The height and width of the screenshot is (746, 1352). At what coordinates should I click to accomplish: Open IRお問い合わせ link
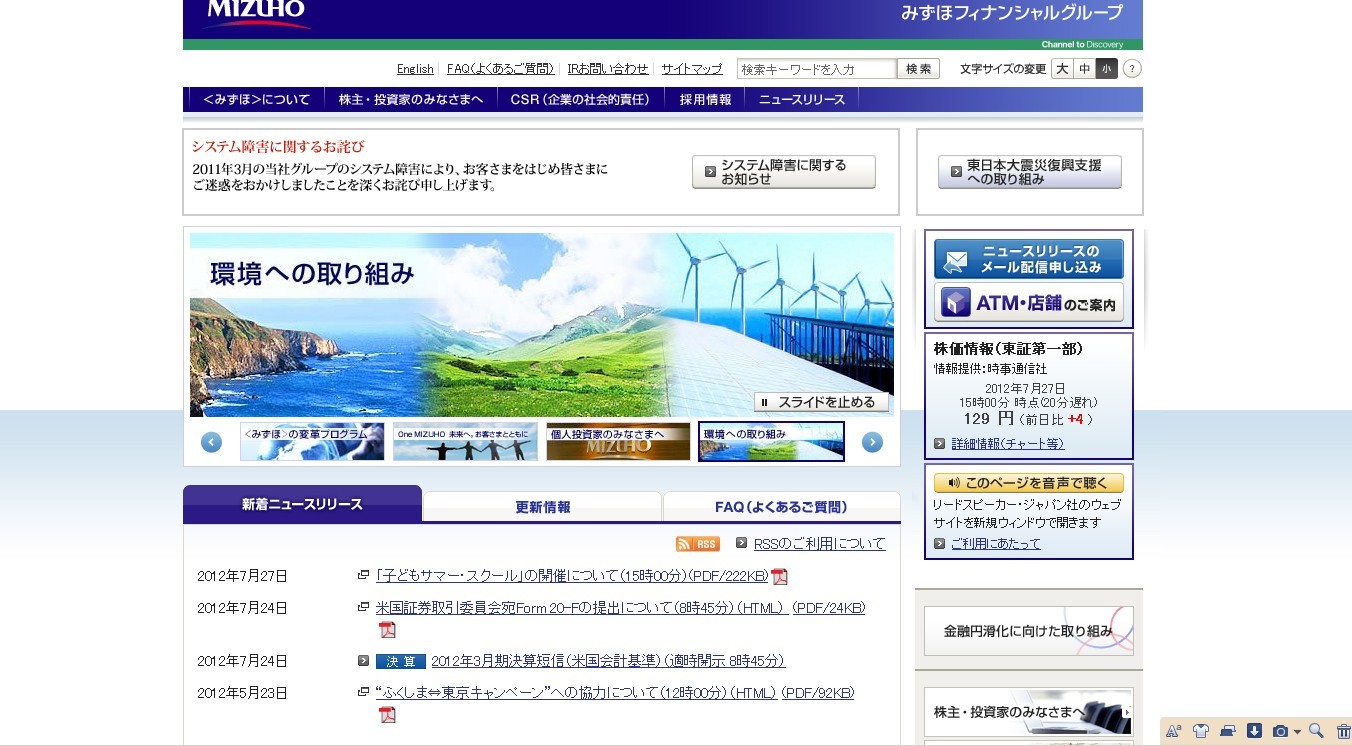click(x=608, y=69)
